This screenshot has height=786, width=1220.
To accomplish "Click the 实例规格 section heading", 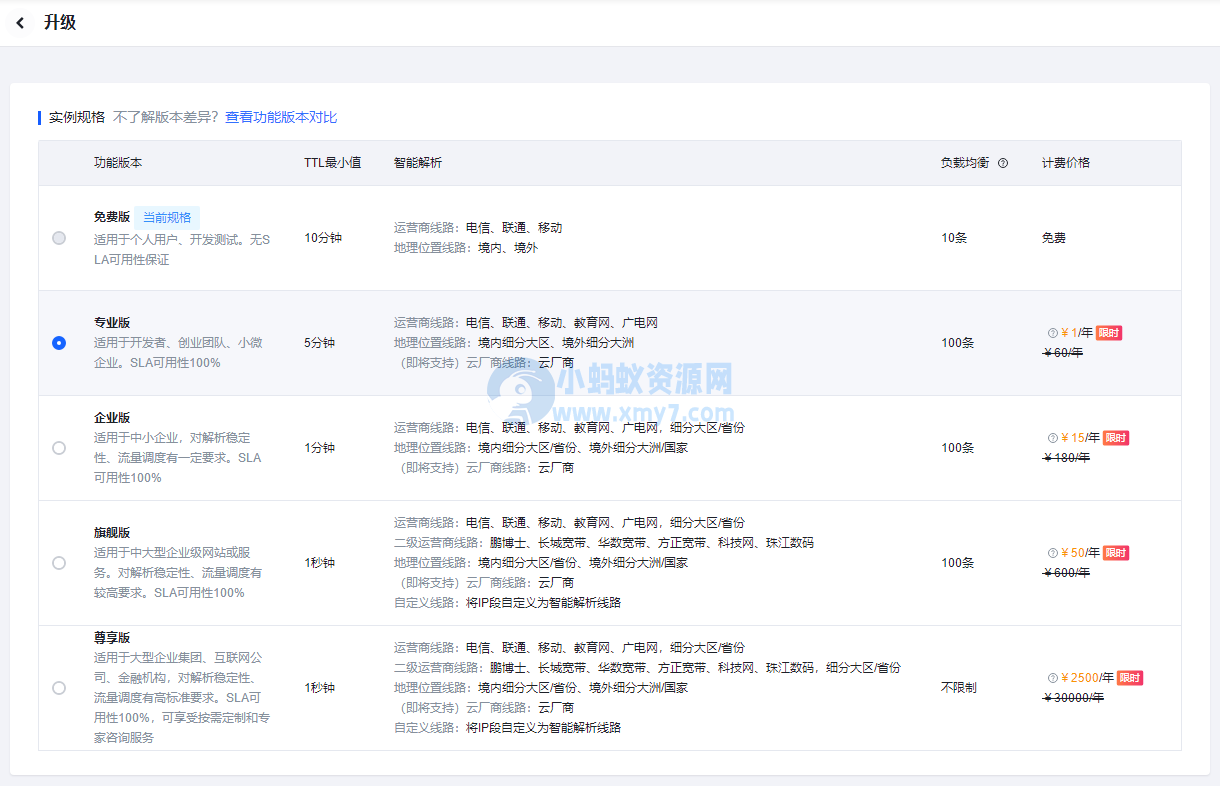I will [77, 117].
